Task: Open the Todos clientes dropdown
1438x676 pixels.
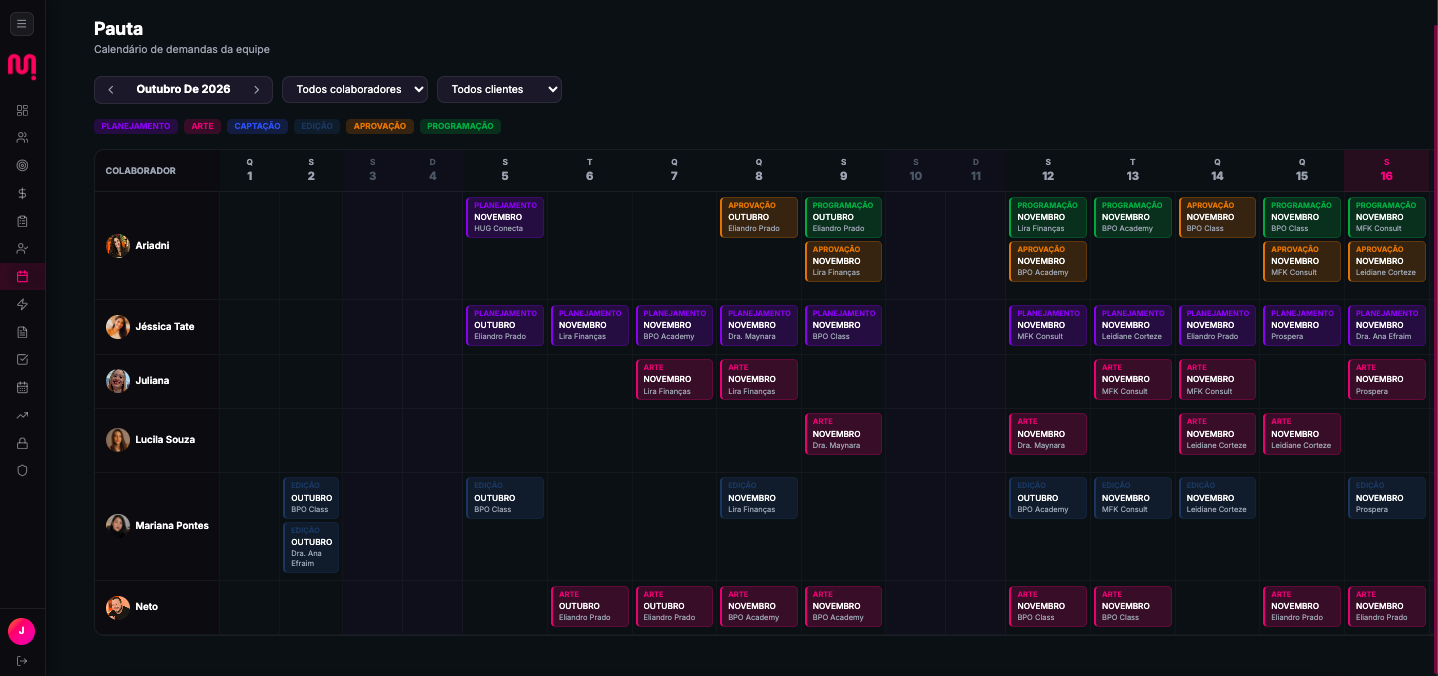Action: [499, 90]
